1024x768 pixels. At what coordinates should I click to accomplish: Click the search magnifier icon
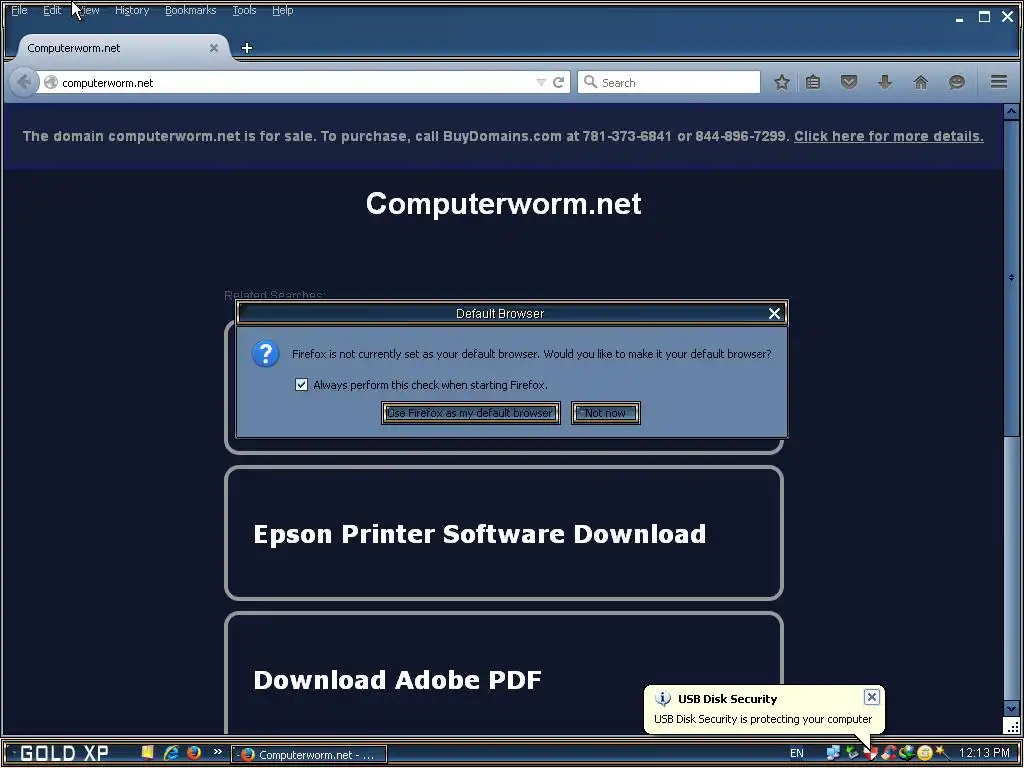click(590, 82)
